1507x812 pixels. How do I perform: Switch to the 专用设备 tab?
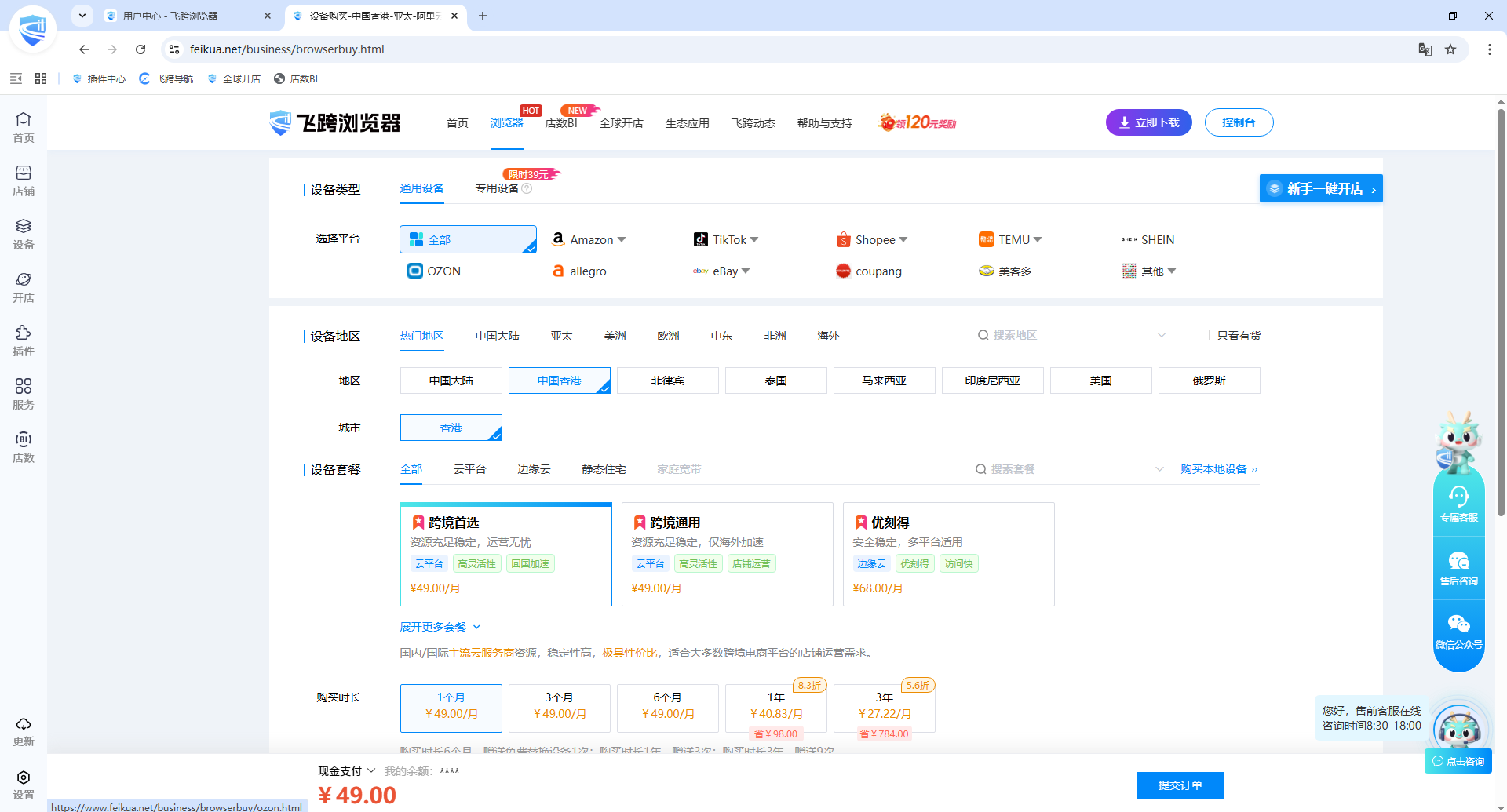(x=497, y=188)
